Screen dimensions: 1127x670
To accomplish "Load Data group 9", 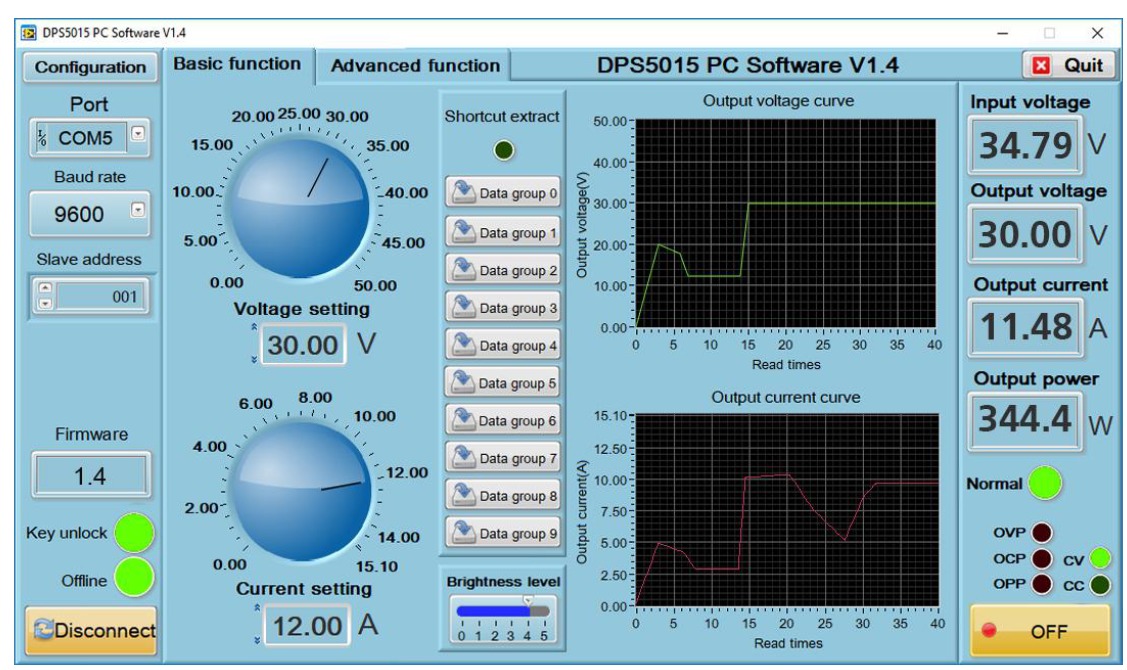I will click(x=503, y=533).
